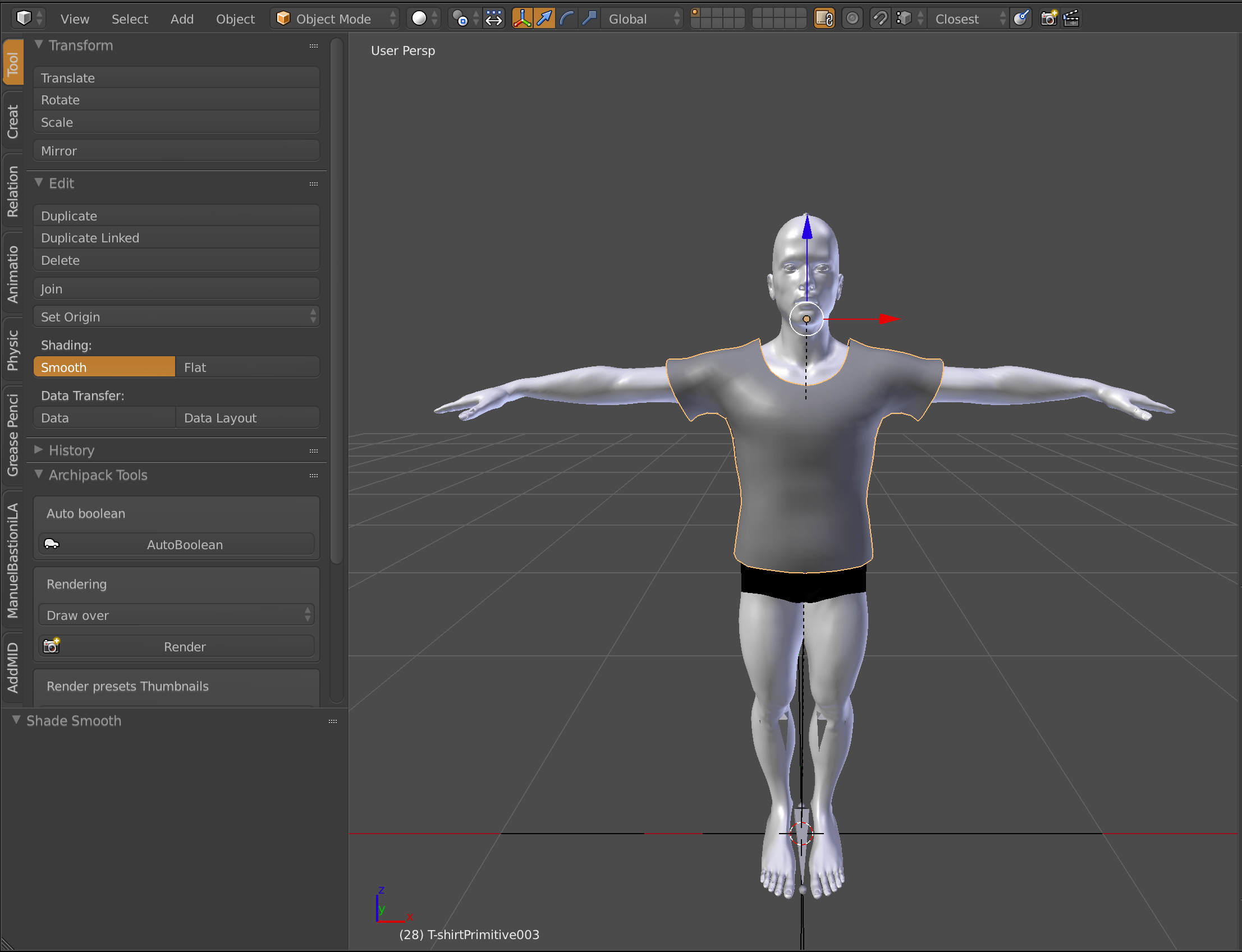
Task: Open the Add menu
Action: (181, 19)
